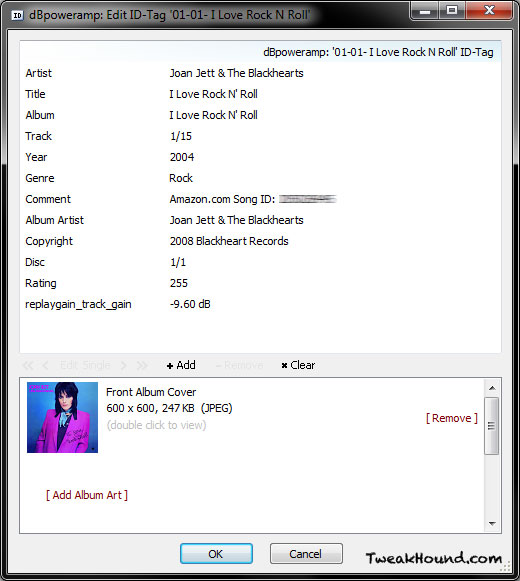Image resolution: width=520 pixels, height=581 pixels.
Task: Close the Edit ID-Tag window
Action: [489, 11]
